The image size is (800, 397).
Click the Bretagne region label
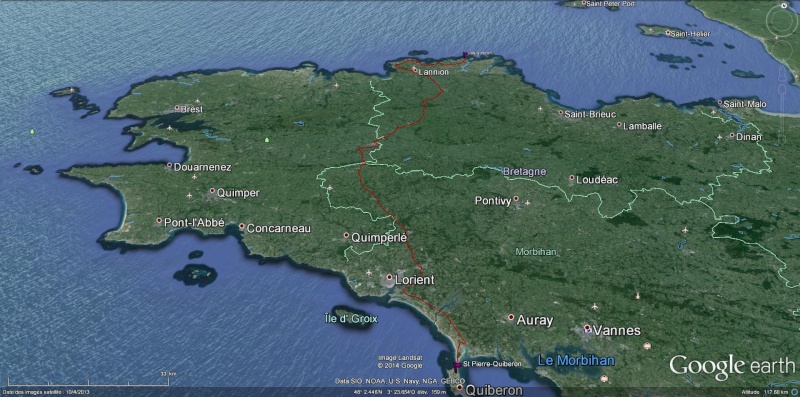524,171
